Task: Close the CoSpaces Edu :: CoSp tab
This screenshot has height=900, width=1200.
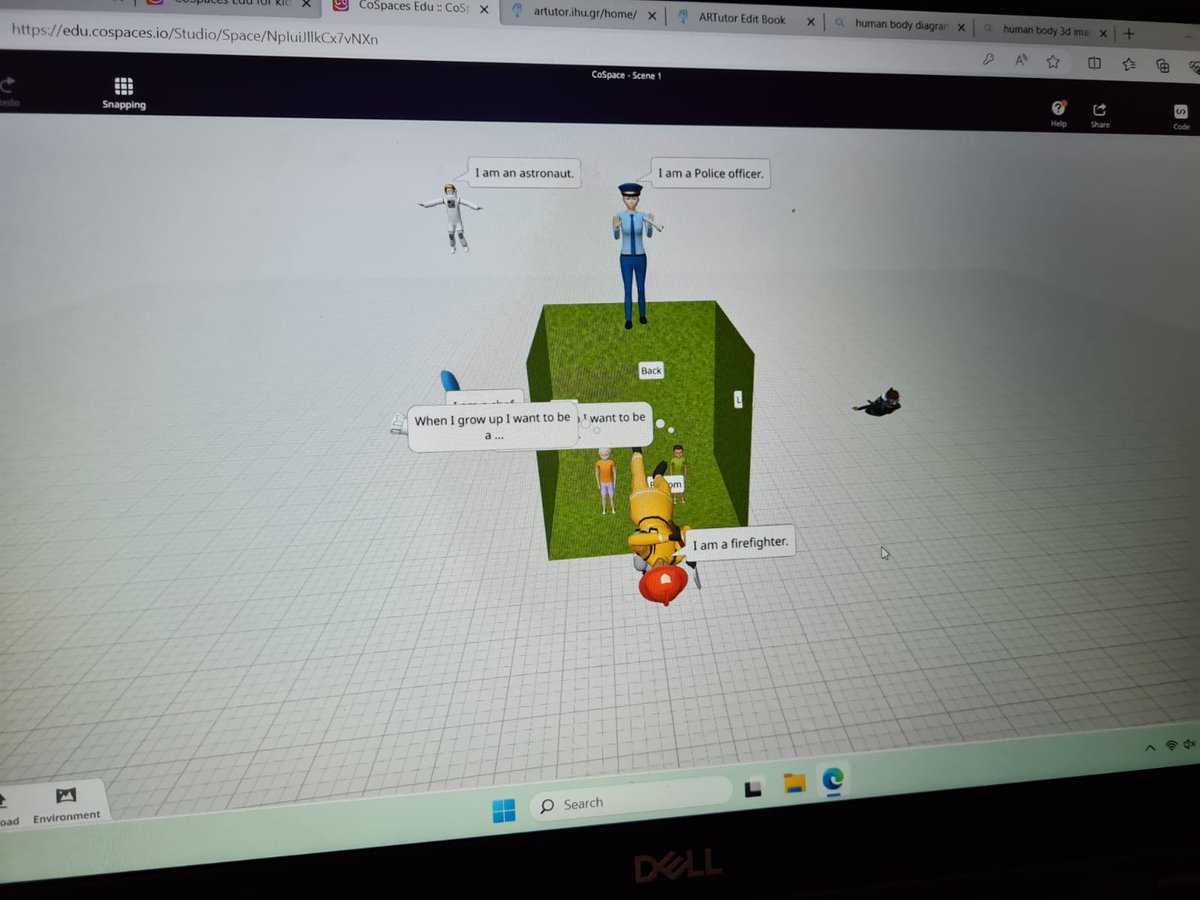Action: [x=483, y=8]
